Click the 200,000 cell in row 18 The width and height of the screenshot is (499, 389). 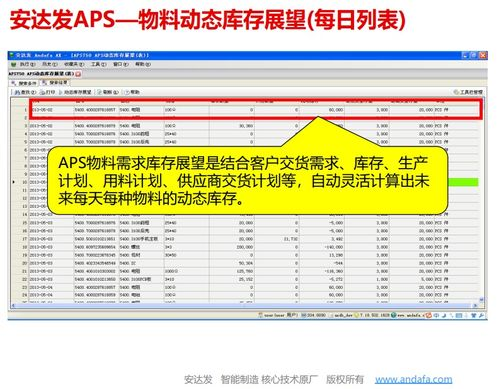tap(232, 247)
